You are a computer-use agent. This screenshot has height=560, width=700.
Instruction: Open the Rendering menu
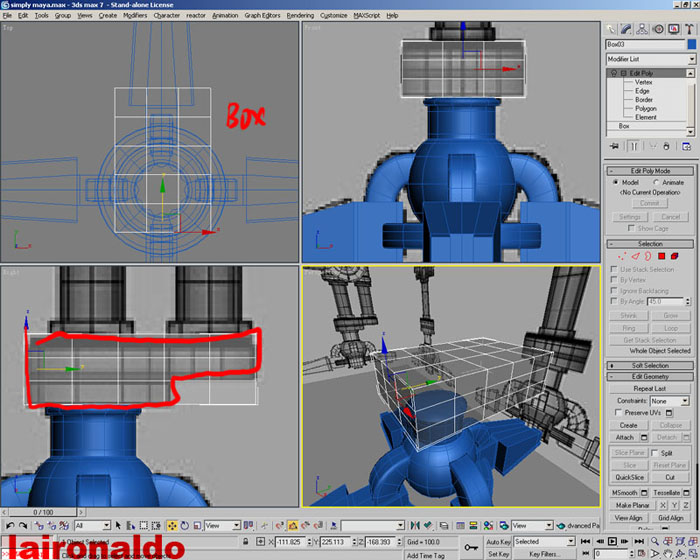[300, 16]
